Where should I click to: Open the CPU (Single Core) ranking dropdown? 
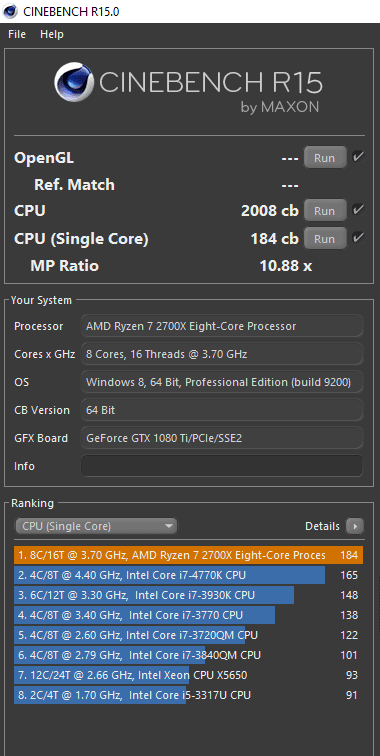(96, 526)
